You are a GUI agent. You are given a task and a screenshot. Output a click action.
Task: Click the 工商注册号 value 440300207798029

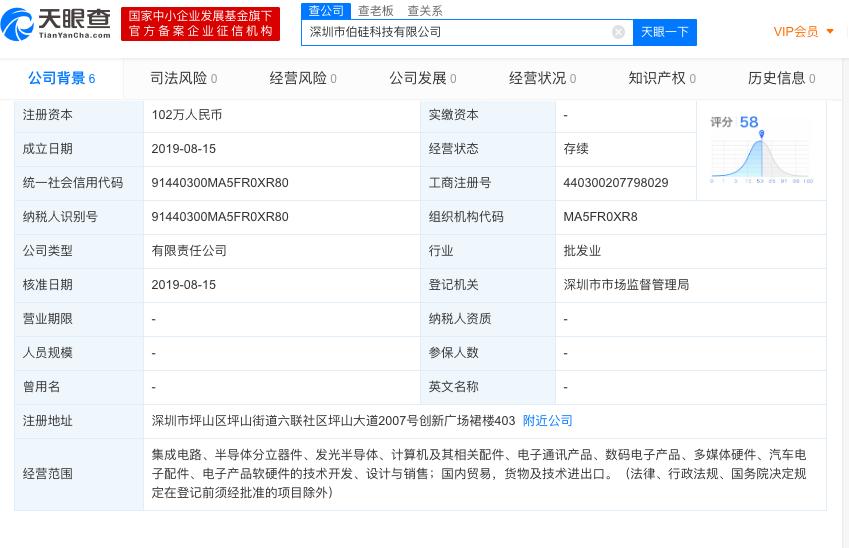[x=616, y=183]
